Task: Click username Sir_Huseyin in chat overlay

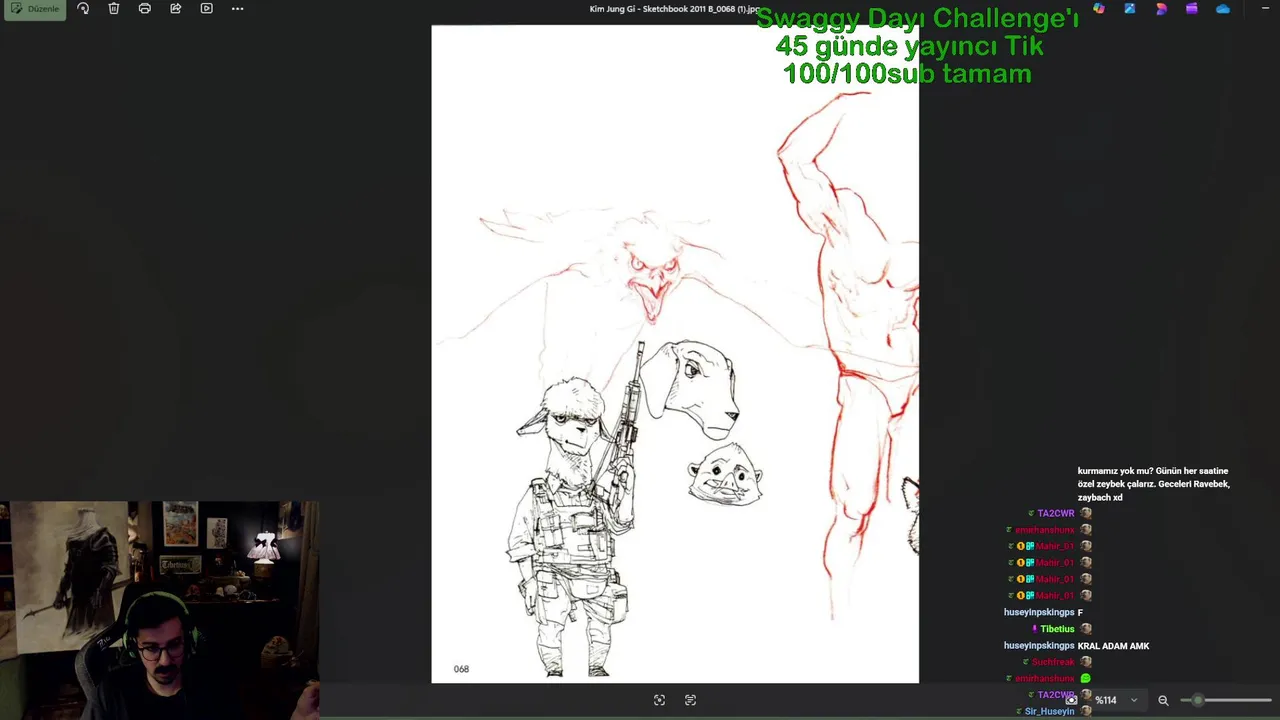Action: coord(1050,711)
